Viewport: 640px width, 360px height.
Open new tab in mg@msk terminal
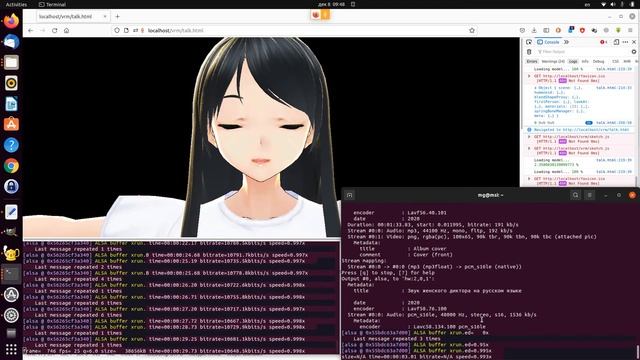coord(349,195)
